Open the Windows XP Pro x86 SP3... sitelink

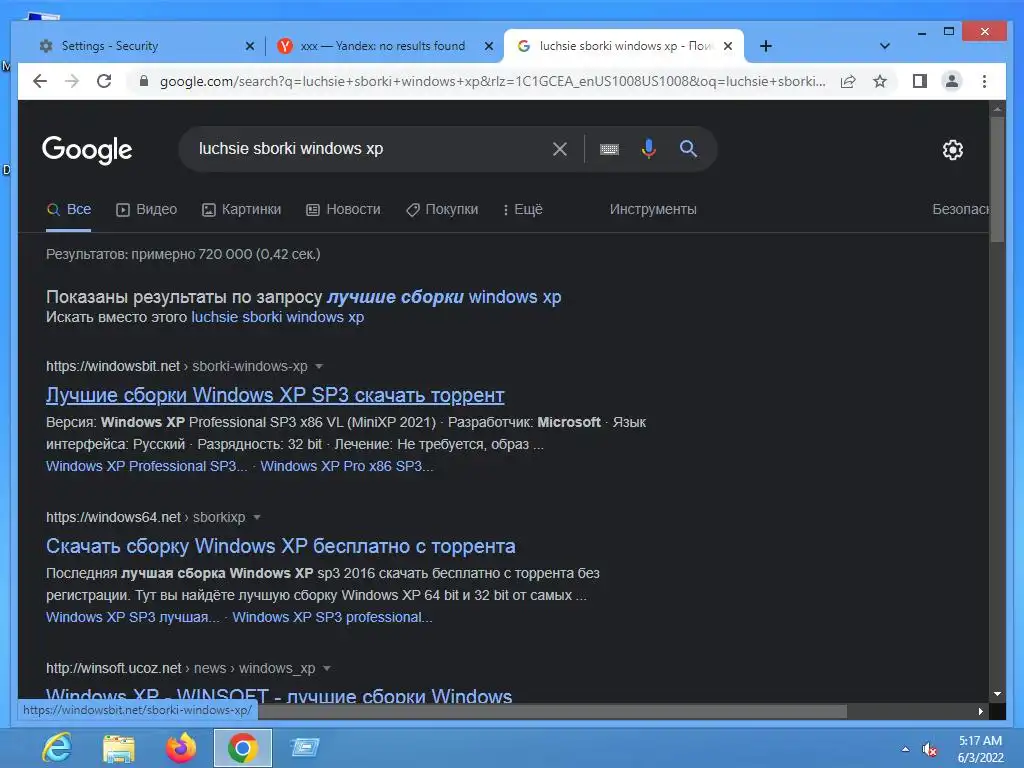(x=347, y=466)
